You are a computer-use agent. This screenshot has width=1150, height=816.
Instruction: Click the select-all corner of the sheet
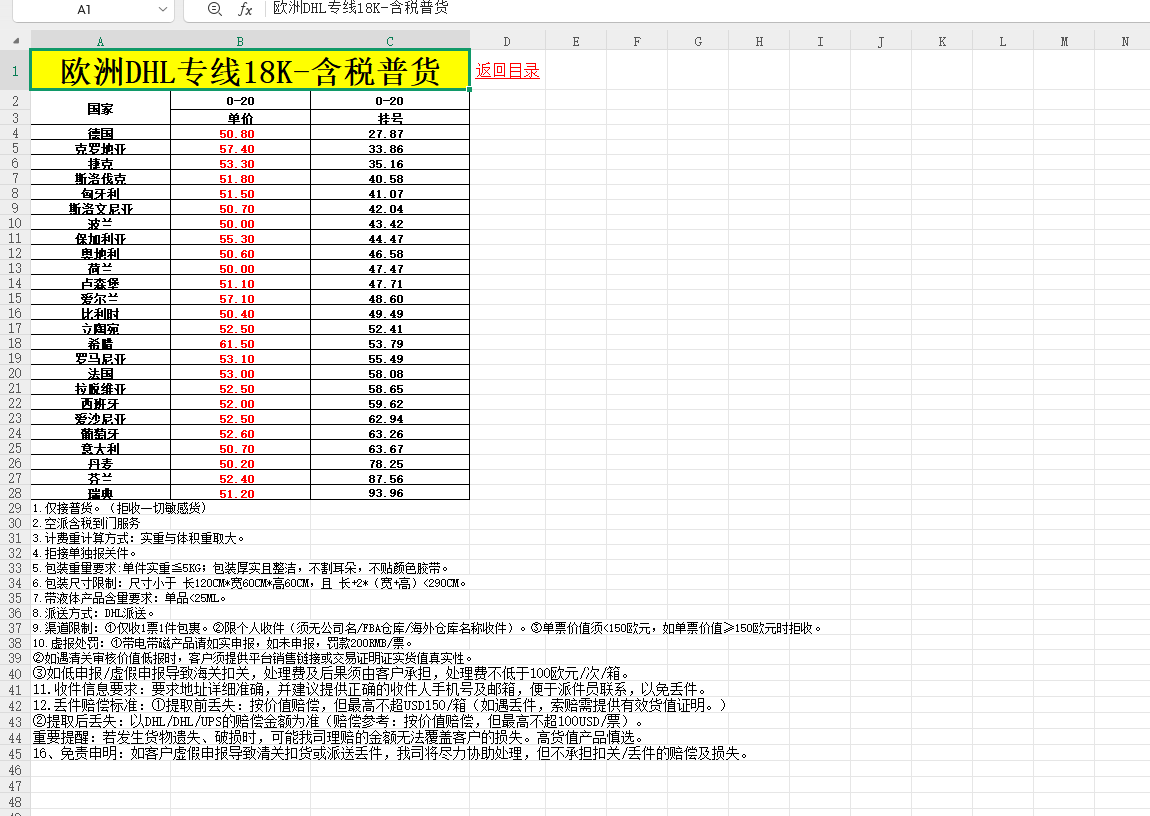click(x=16, y=41)
